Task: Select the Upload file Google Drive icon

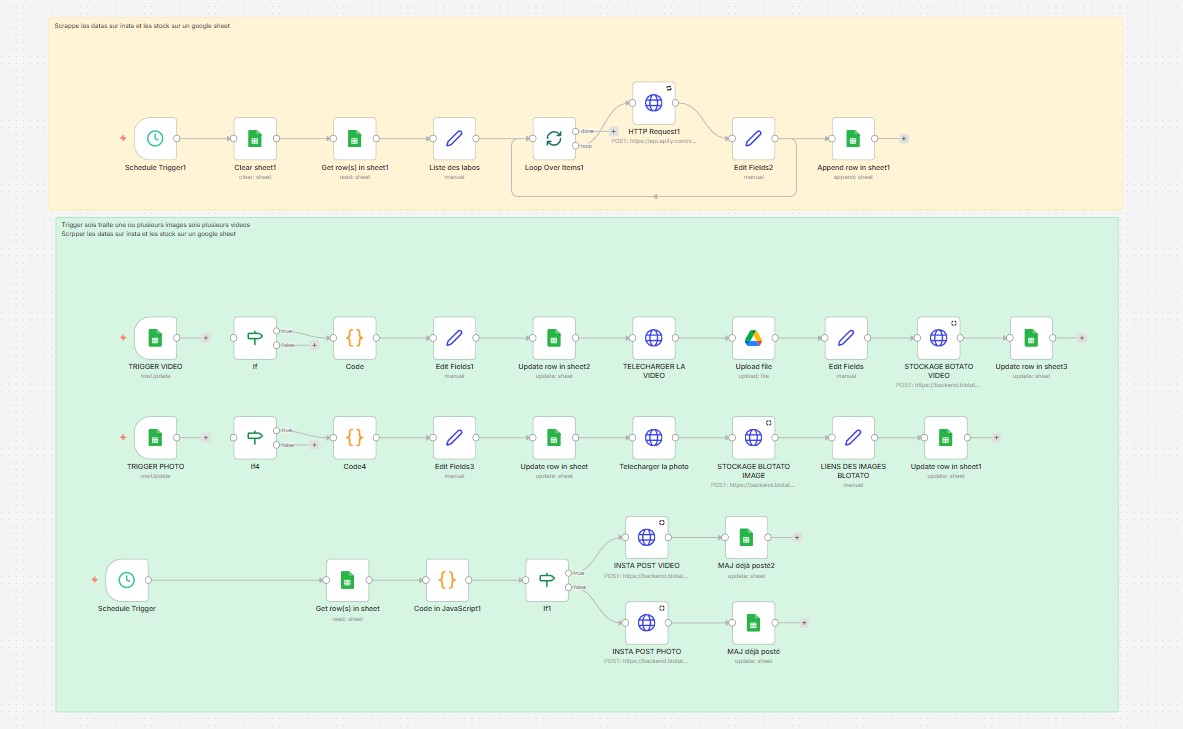Action: point(753,337)
